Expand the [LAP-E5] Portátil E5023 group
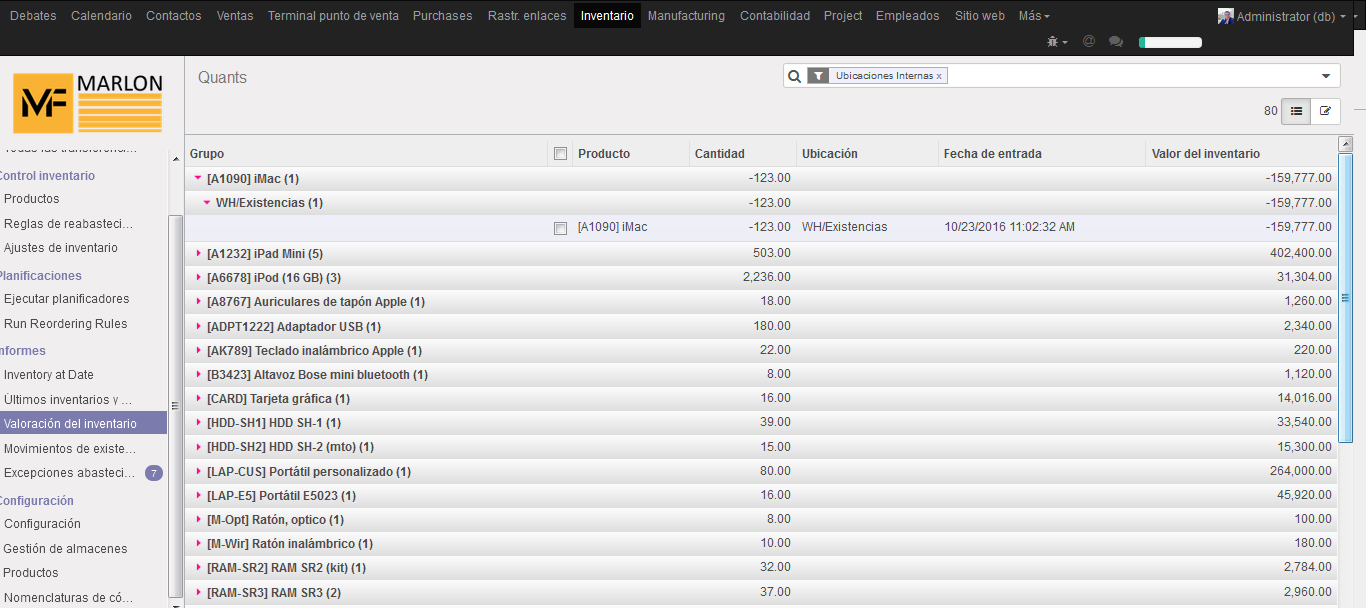Viewport: 1366px width, 608px height. click(x=198, y=496)
